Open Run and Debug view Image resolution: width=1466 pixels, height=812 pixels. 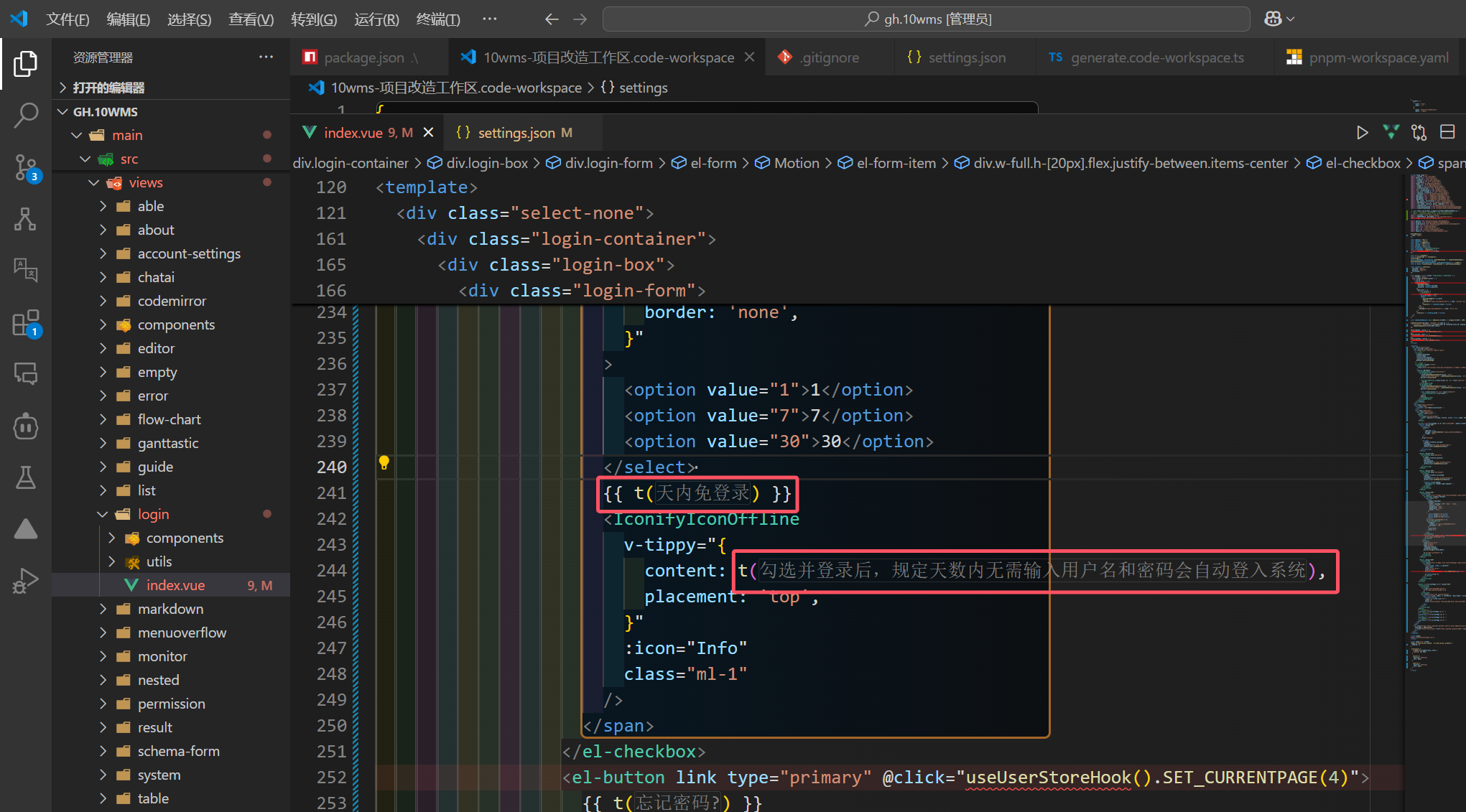[x=26, y=581]
